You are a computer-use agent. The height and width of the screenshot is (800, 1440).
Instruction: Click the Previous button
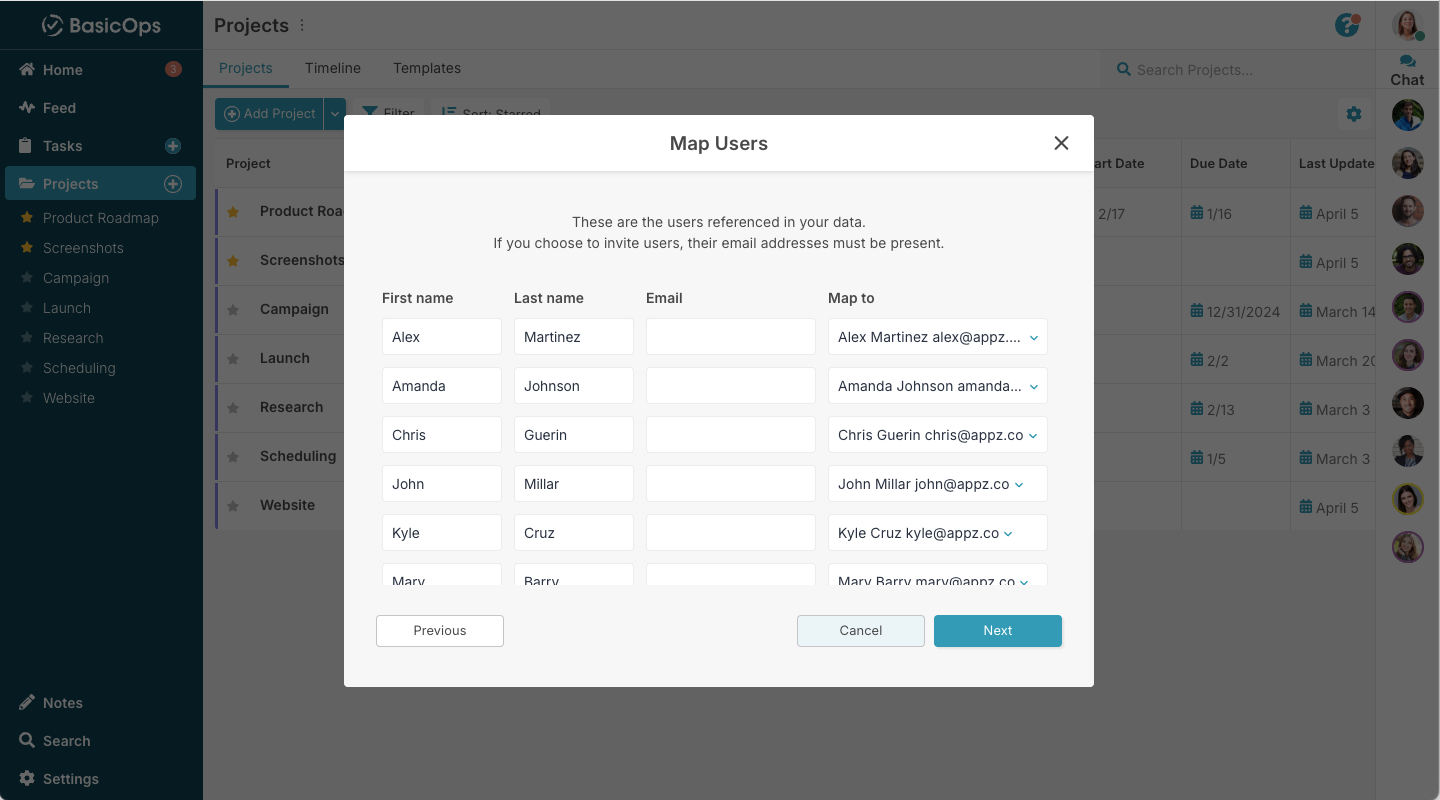[x=440, y=631]
